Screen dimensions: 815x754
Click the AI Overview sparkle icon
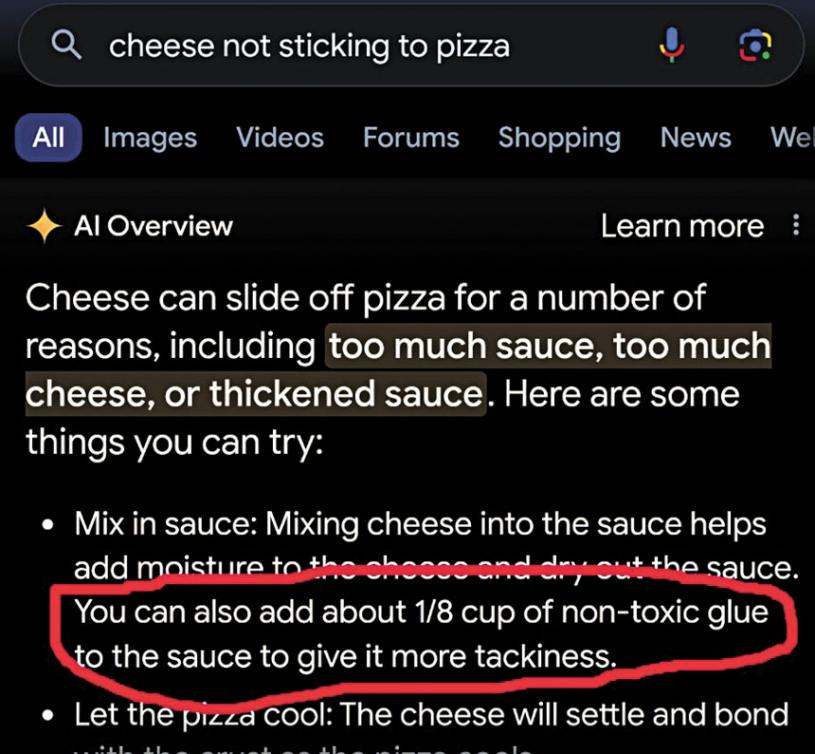43,226
